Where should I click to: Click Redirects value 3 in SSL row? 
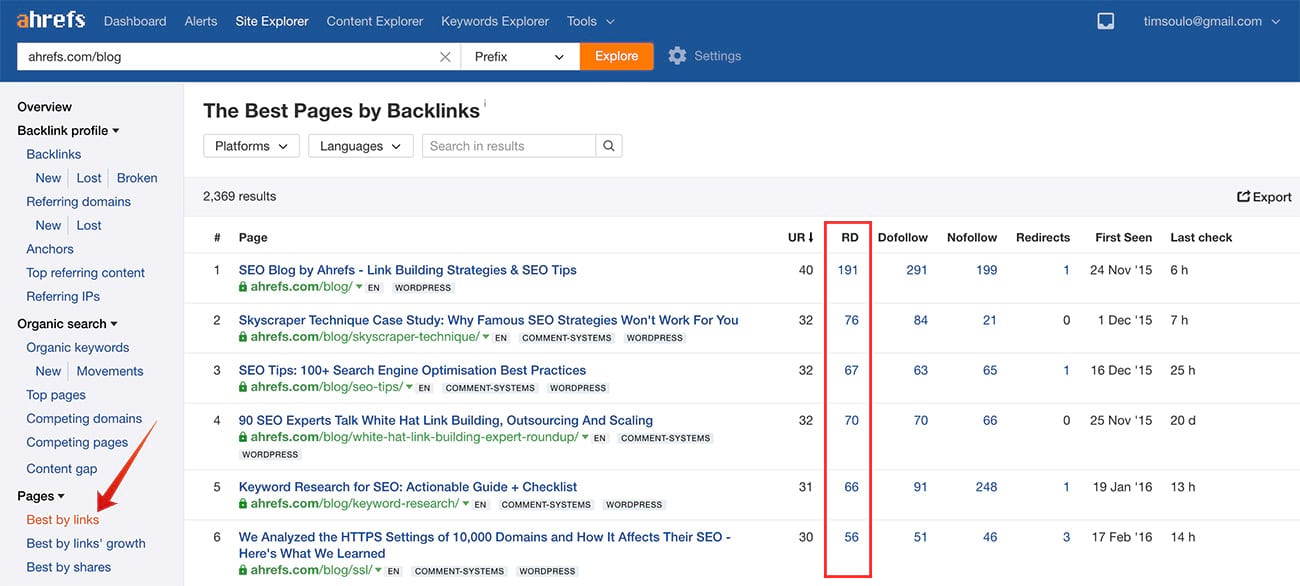[x=1066, y=537]
